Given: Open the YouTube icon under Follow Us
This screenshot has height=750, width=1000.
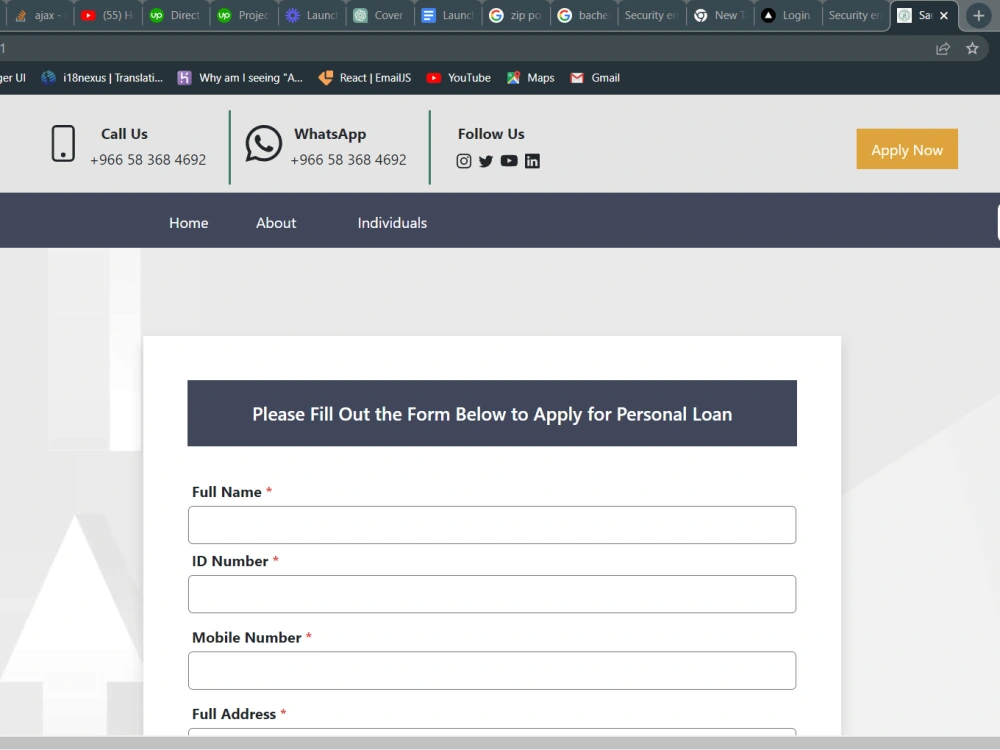Looking at the screenshot, I should coord(509,161).
